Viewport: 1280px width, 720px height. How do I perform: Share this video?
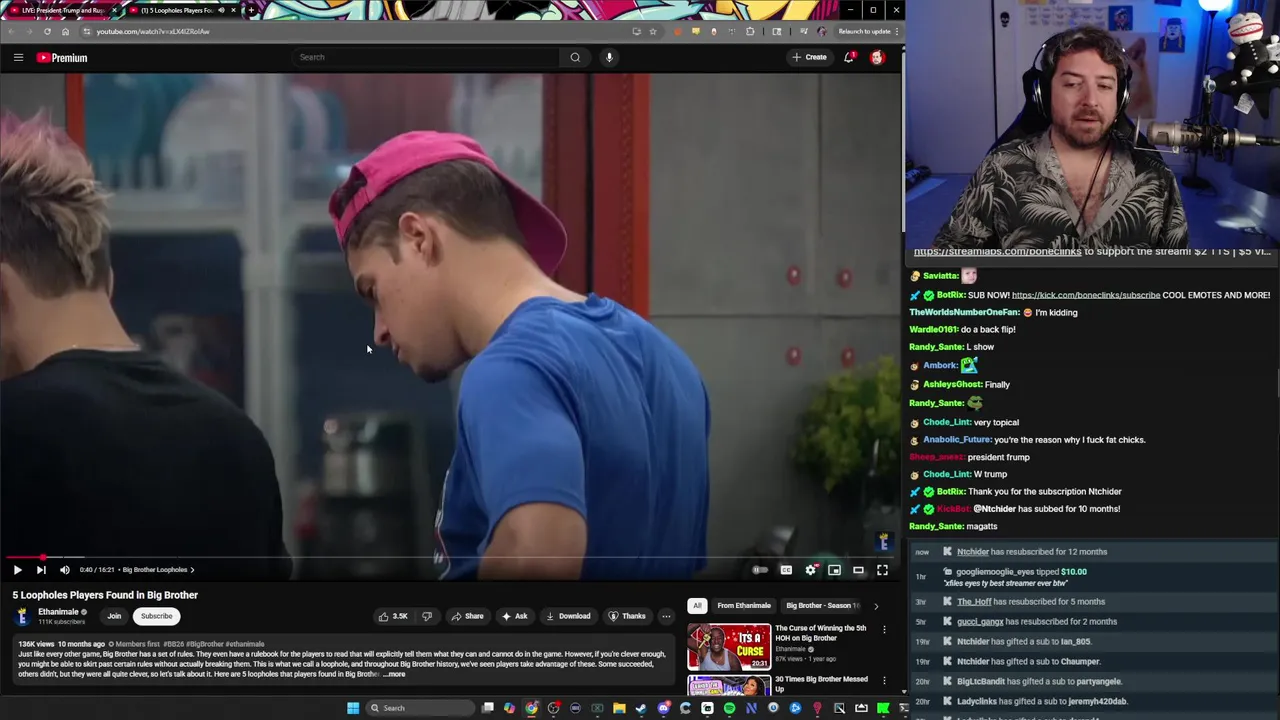[467, 616]
